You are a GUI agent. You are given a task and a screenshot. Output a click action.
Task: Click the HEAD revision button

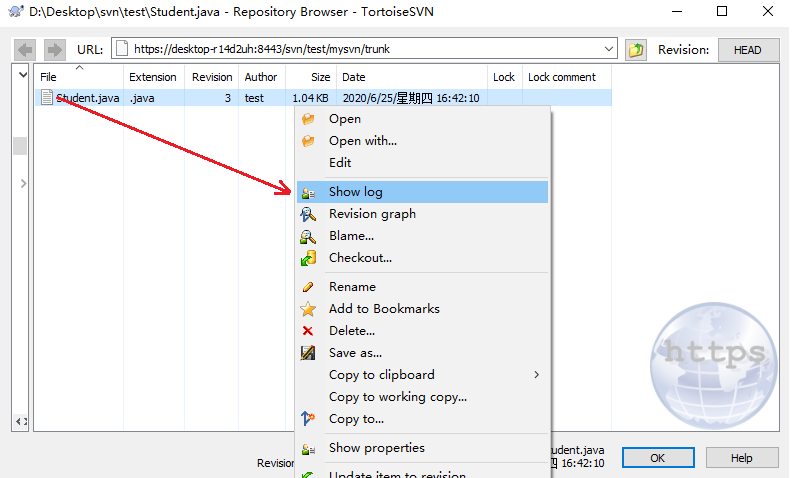748,50
